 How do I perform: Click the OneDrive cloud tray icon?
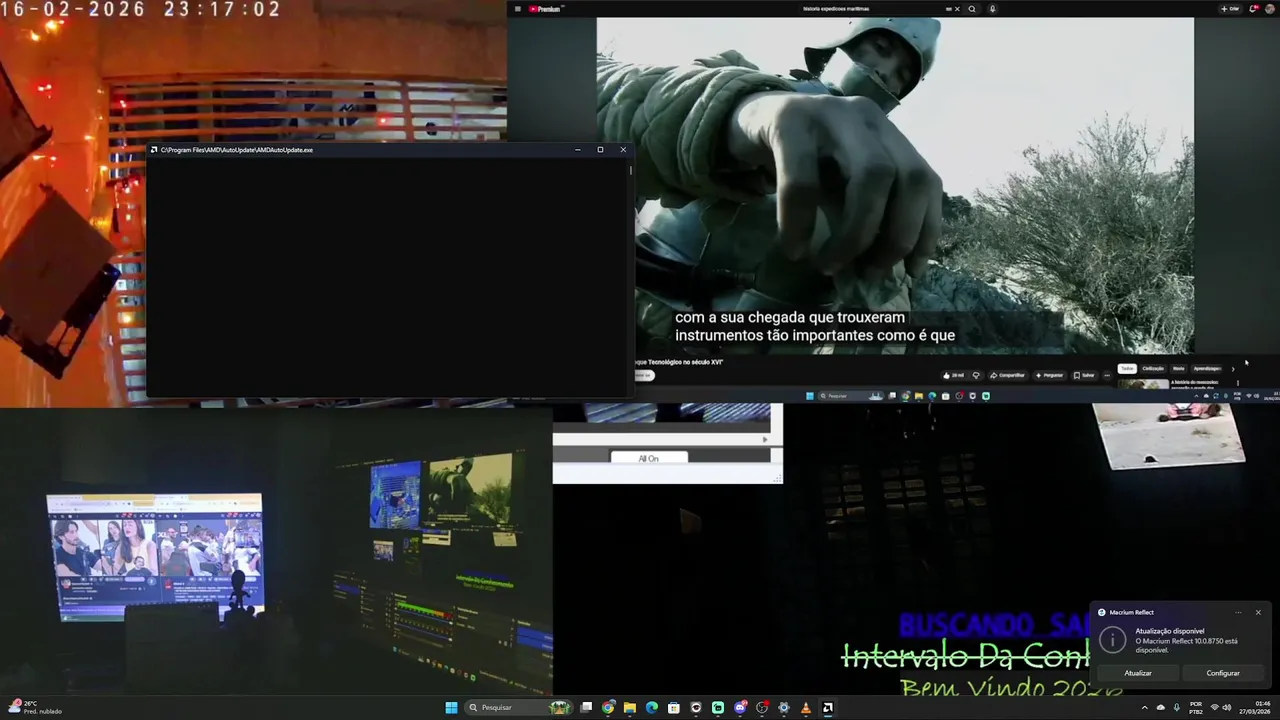[x=1161, y=708]
